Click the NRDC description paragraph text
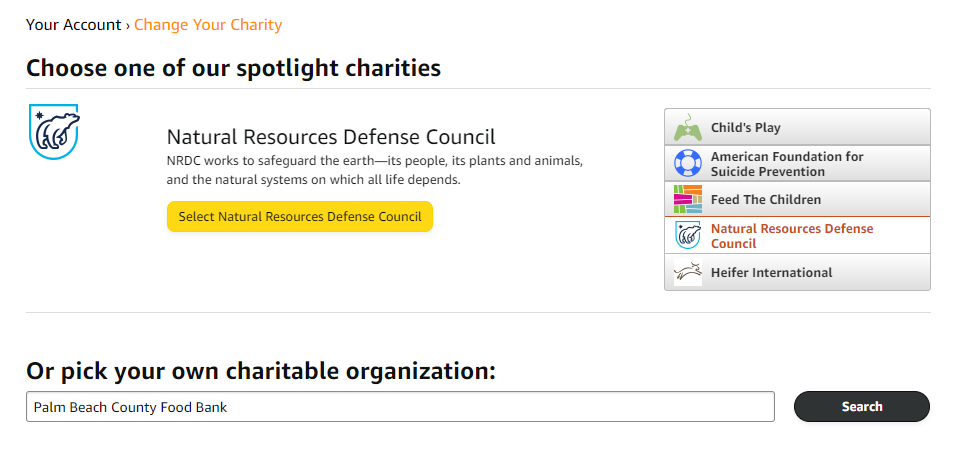 [x=374, y=170]
